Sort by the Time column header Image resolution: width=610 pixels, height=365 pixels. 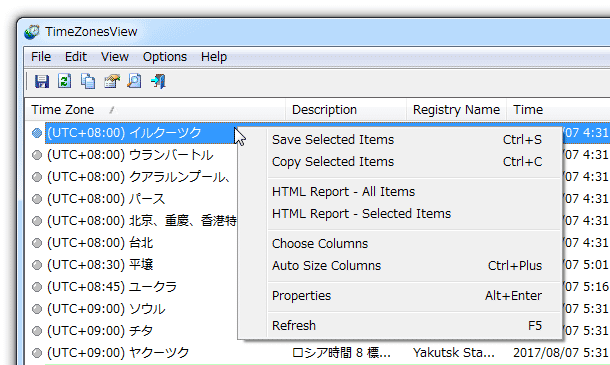[x=558, y=110]
